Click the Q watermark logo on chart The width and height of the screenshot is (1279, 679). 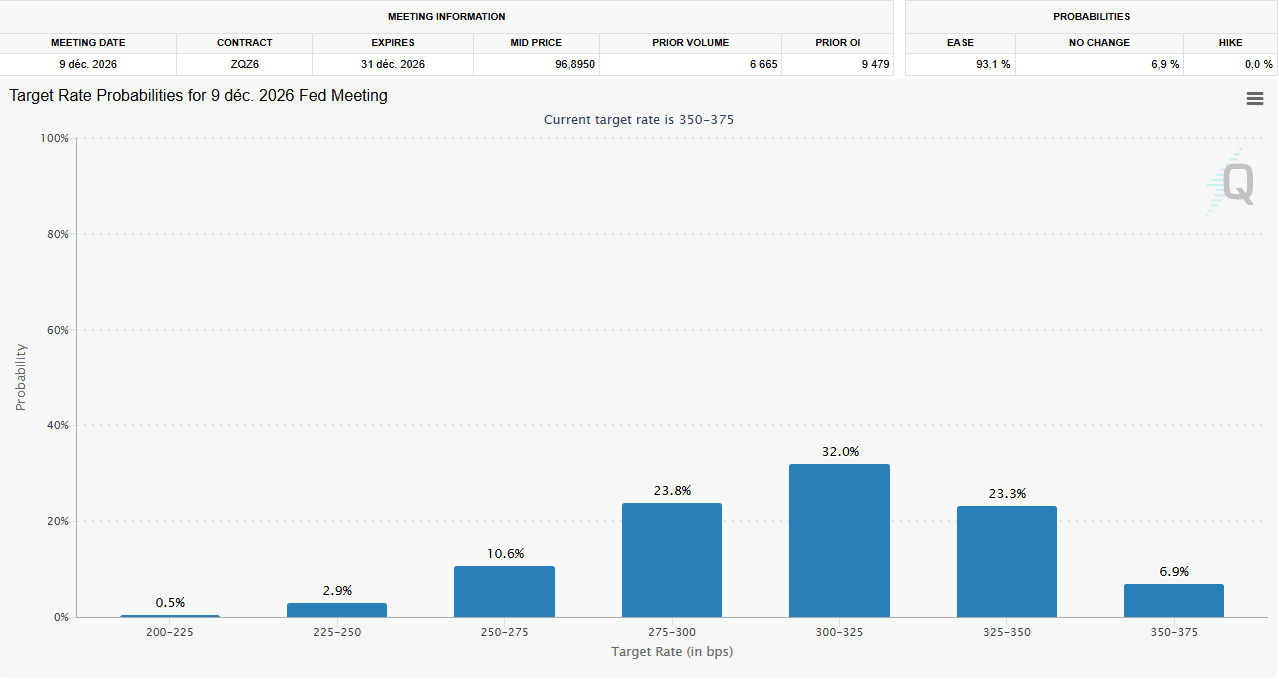pos(1234,183)
